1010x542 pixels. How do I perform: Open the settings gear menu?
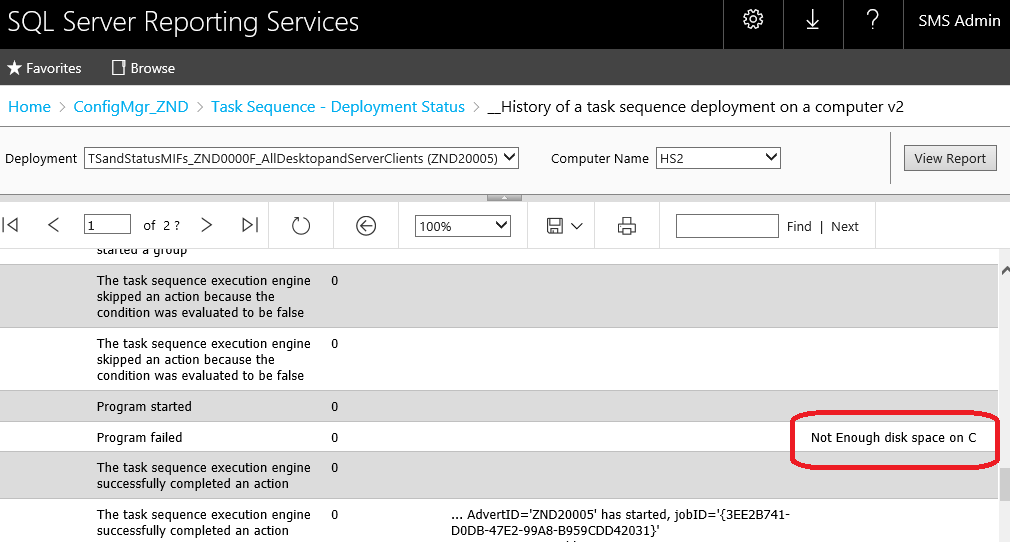pyautogui.click(x=754, y=21)
